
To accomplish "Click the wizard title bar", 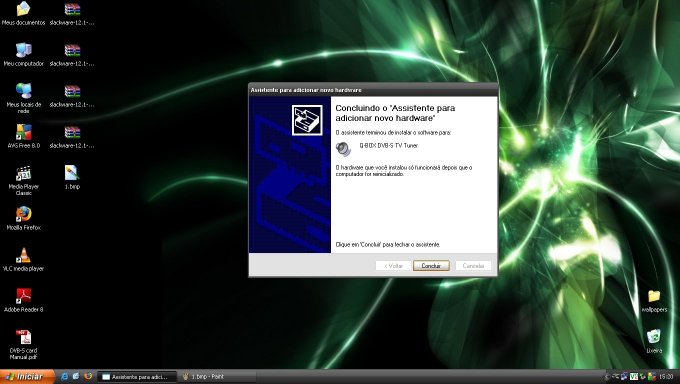I will pyautogui.click(x=373, y=90).
